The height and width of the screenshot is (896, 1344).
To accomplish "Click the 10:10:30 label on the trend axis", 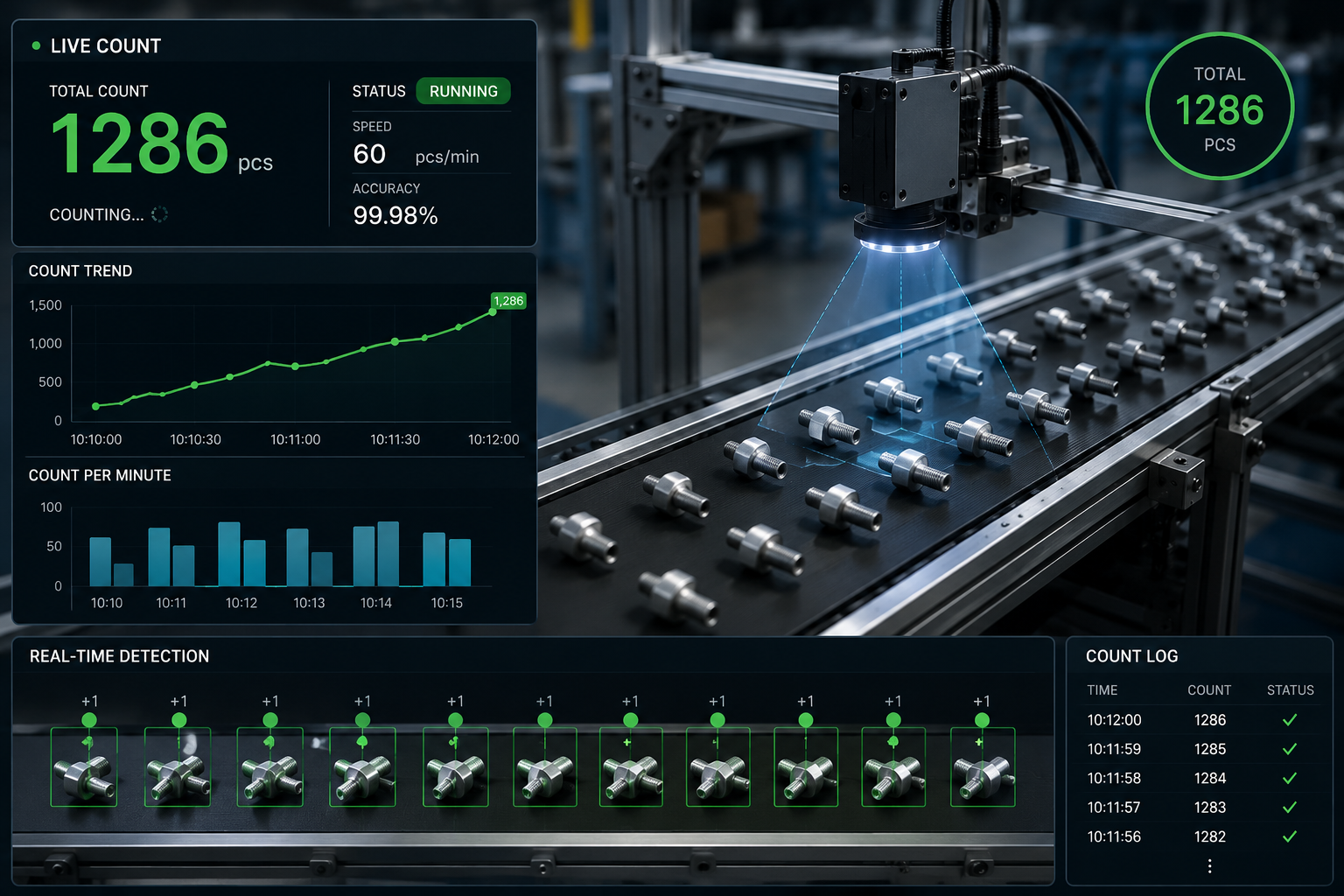I will [x=195, y=439].
